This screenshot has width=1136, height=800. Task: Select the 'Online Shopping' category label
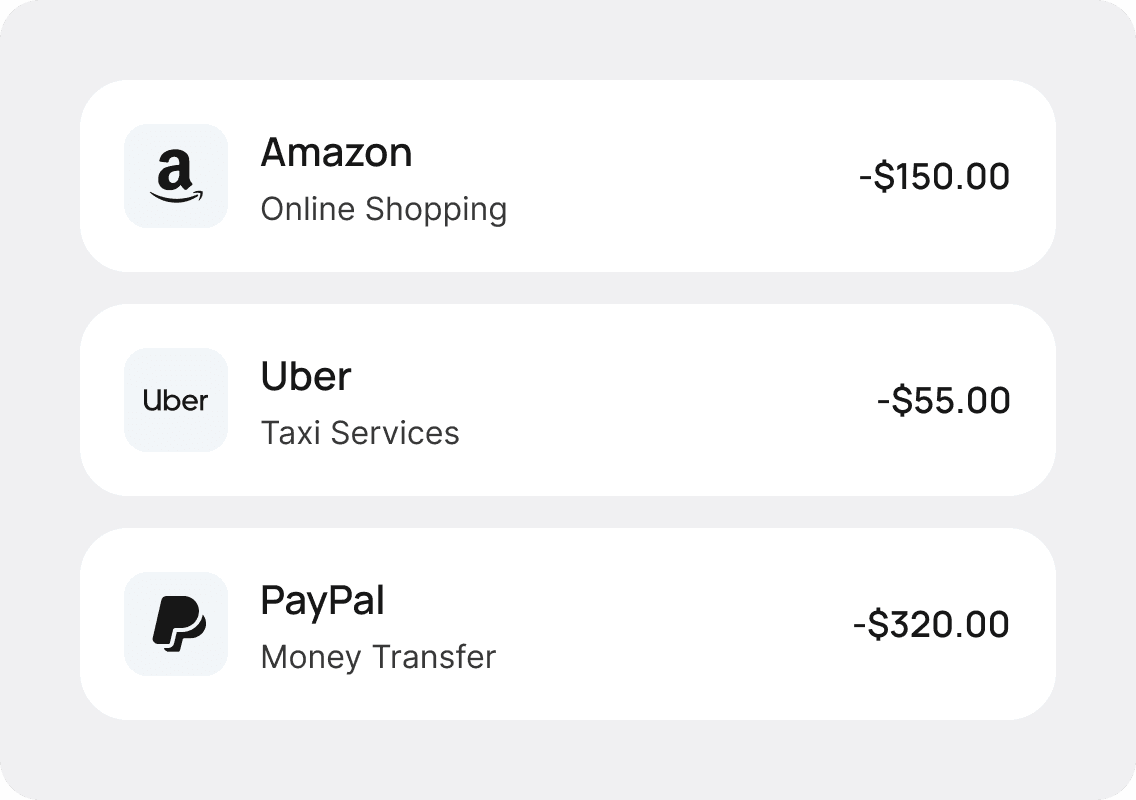coord(384,209)
